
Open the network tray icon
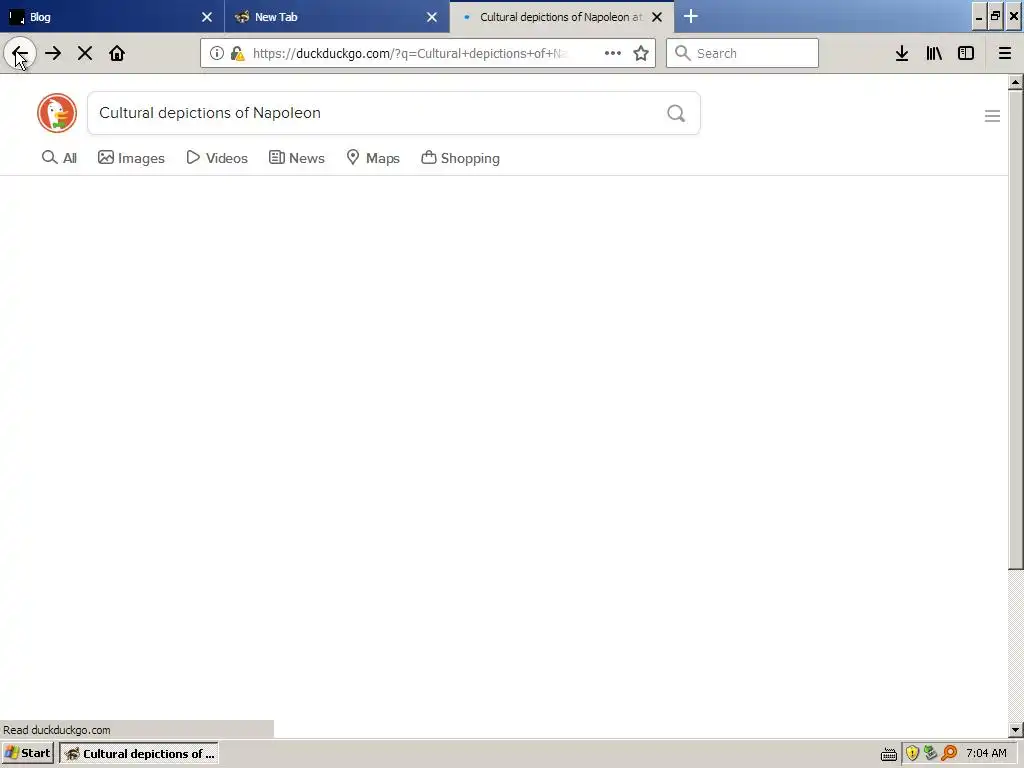[930, 753]
